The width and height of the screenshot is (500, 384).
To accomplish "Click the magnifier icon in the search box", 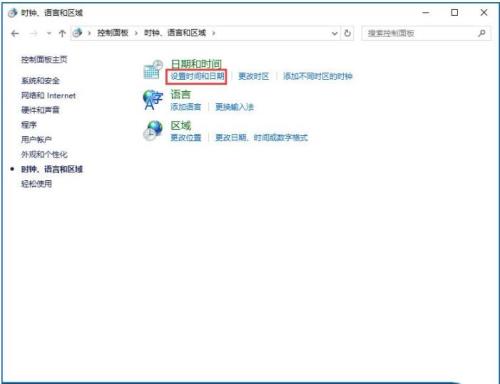I will click(x=482, y=33).
